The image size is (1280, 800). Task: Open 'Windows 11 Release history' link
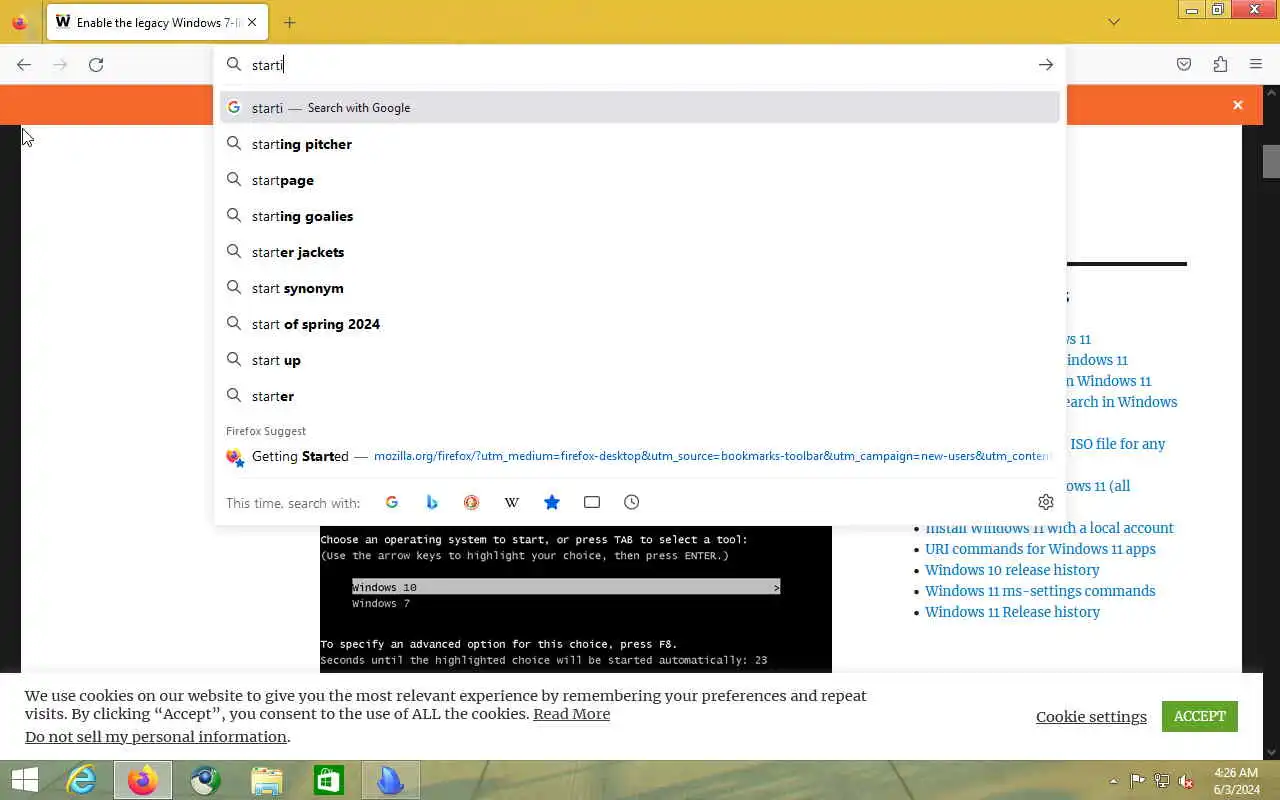(1012, 612)
